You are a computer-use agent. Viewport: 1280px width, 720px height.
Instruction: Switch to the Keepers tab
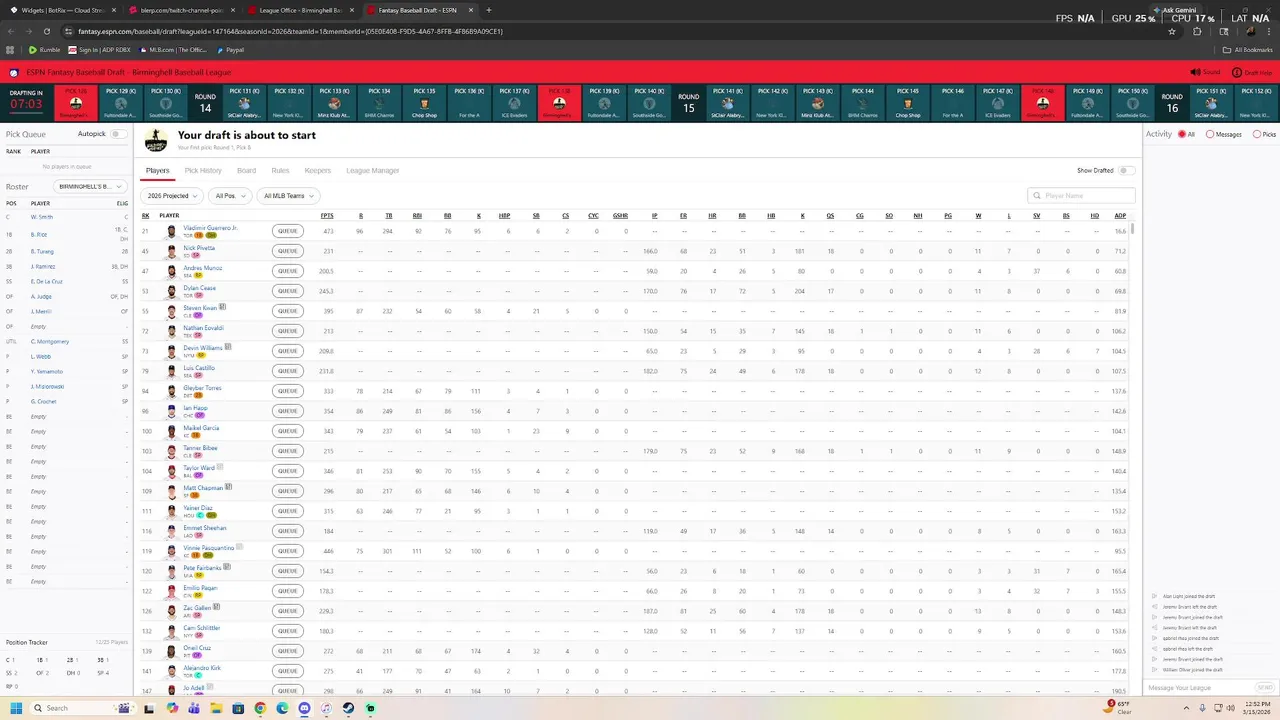pyautogui.click(x=318, y=171)
